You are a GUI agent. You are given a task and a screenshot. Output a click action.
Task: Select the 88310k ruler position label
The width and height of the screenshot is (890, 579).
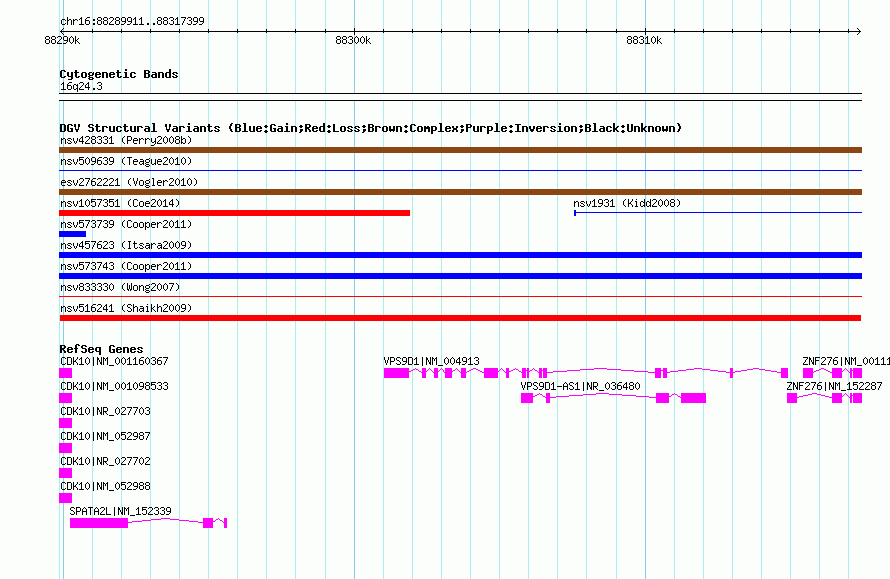644,40
